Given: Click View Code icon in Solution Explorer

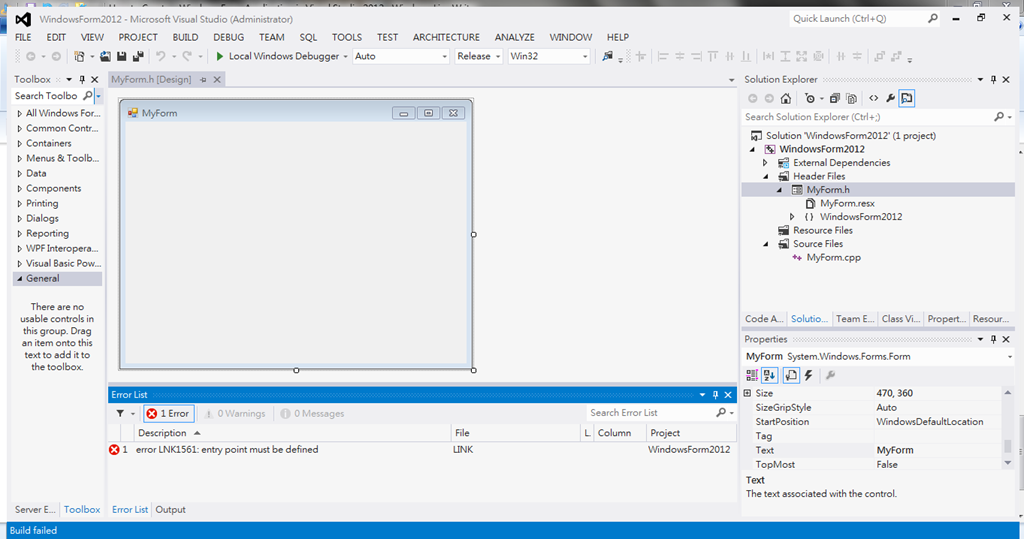Looking at the screenshot, I should (x=874, y=99).
